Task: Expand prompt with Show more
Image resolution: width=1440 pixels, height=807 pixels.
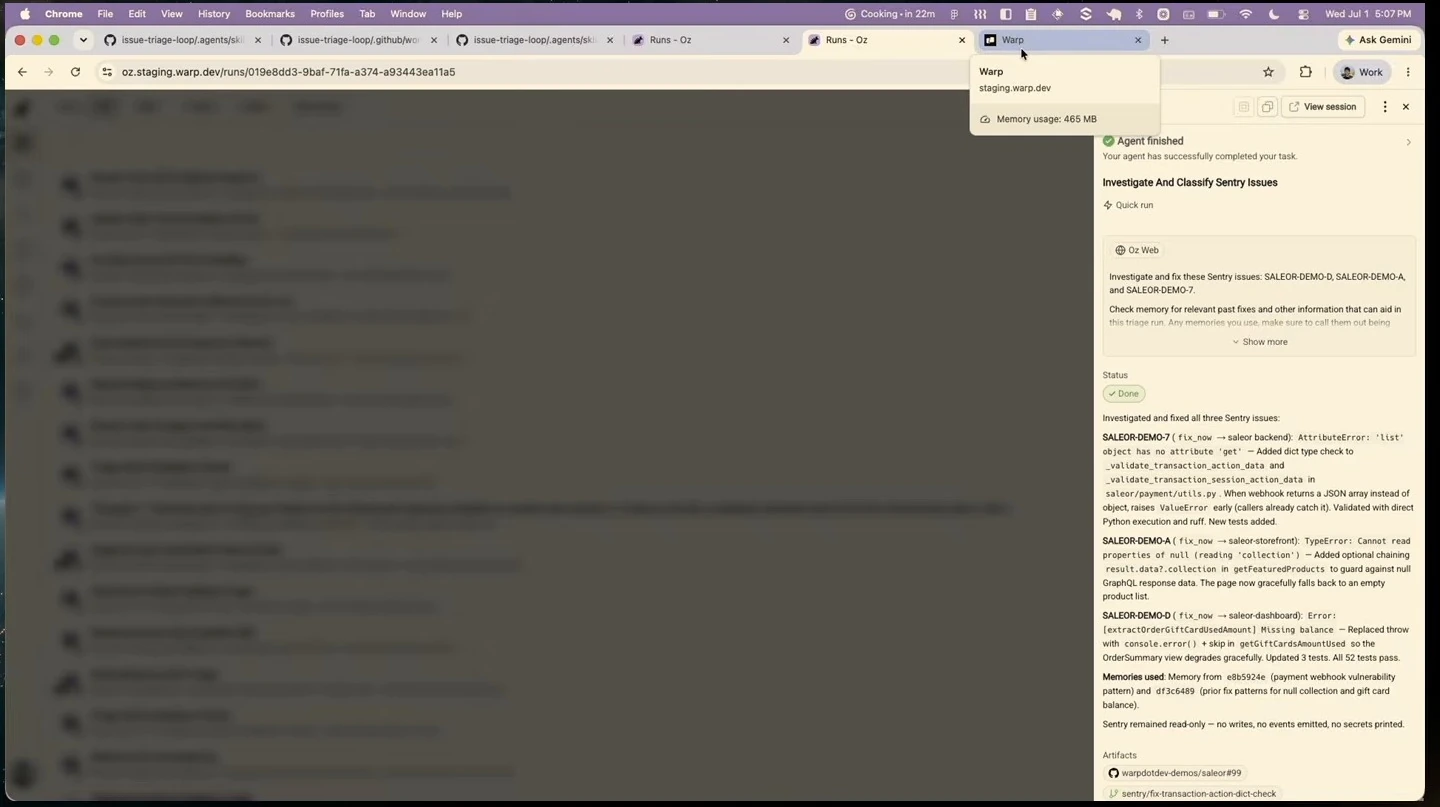Action: pos(1260,342)
